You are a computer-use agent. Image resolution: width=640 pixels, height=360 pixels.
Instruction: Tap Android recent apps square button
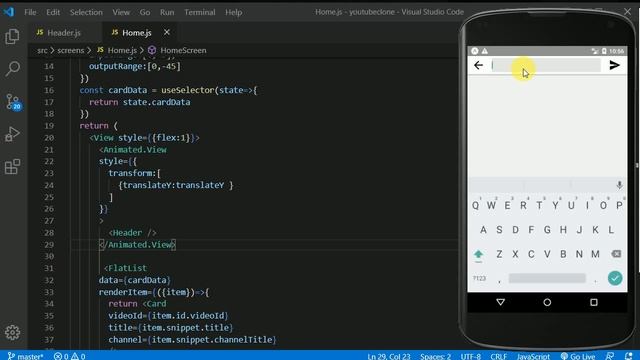click(593, 302)
